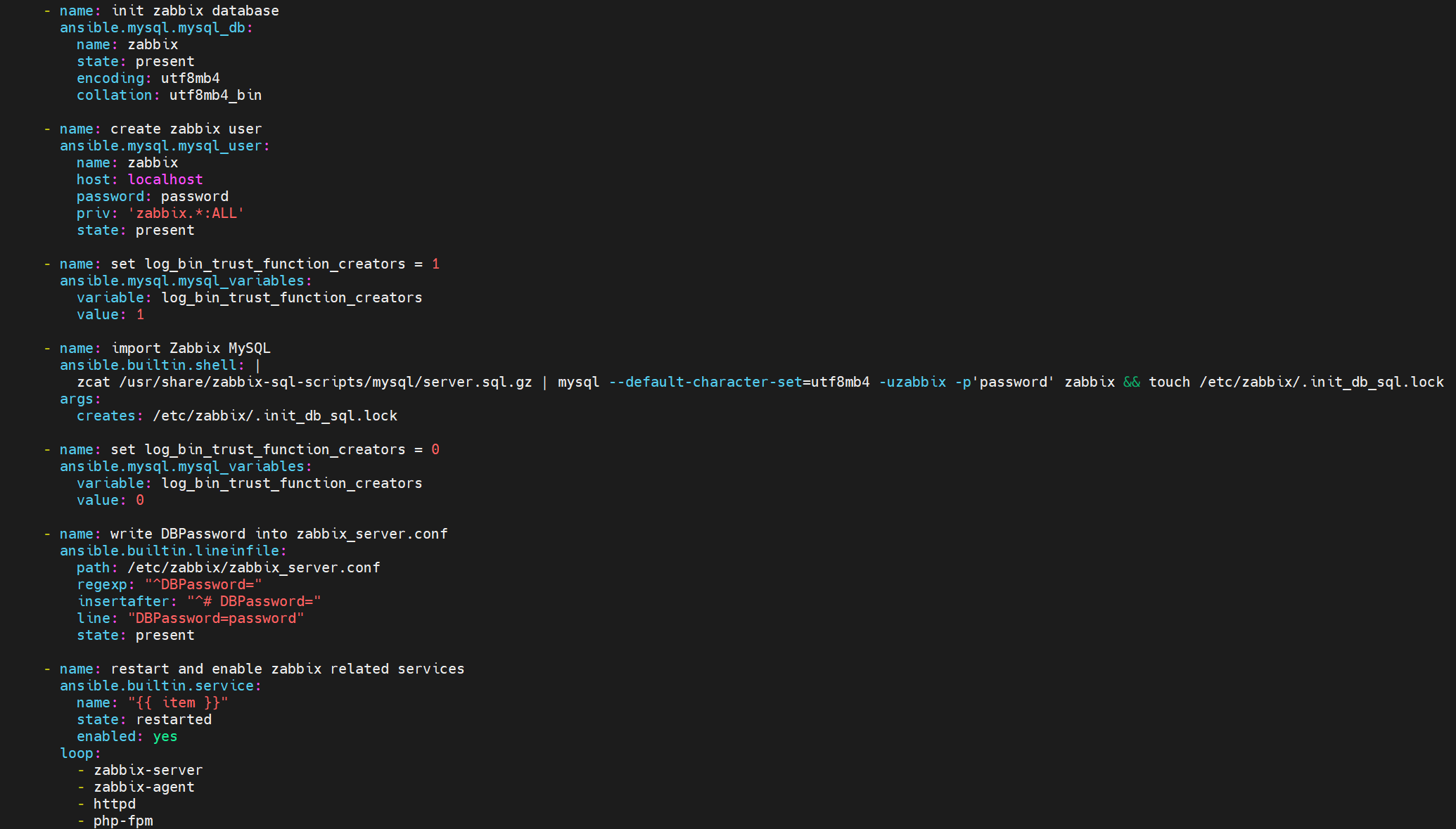The height and width of the screenshot is (829, 1456).
Task: Click the priv value 'zabbix.*:ALL'
Action: tap(186, 213)
